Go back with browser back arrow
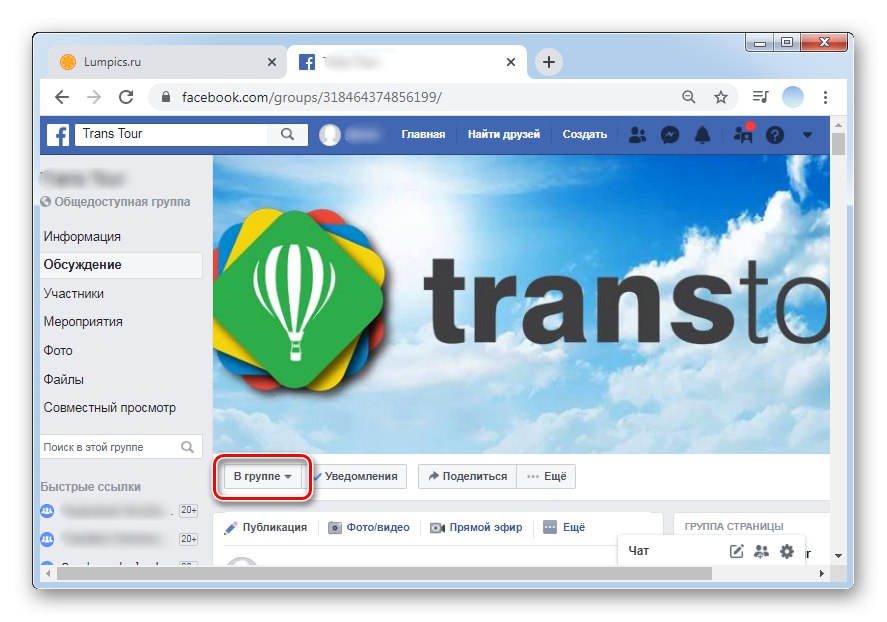Screen dimensions: 887x622 [62, 97]
